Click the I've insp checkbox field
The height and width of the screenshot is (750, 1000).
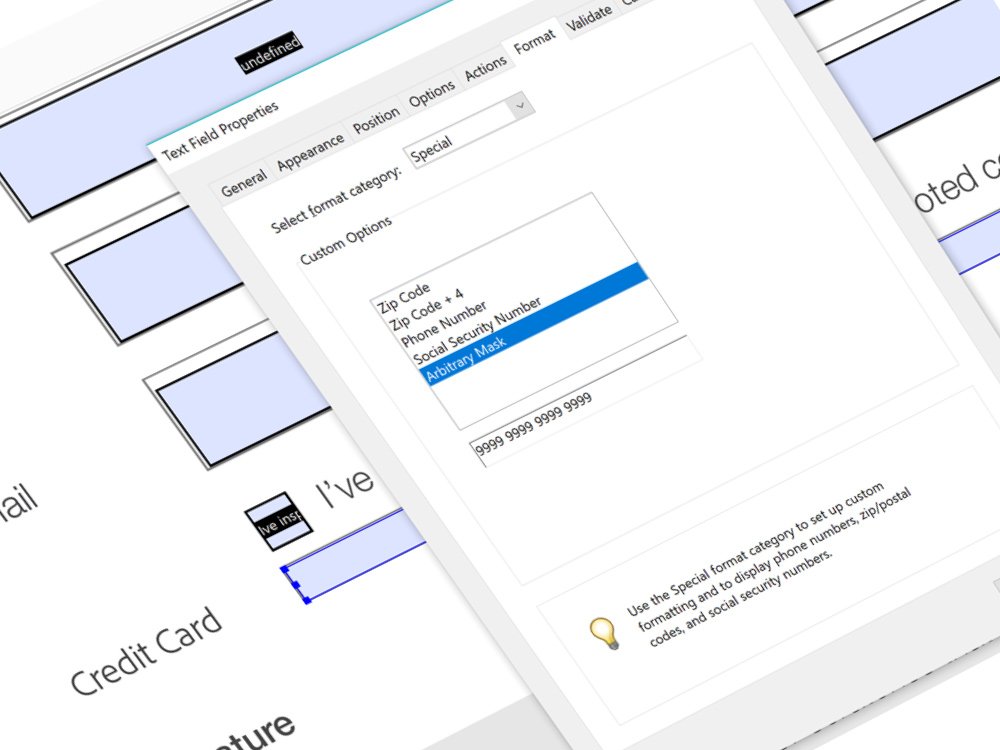[279, 521]
